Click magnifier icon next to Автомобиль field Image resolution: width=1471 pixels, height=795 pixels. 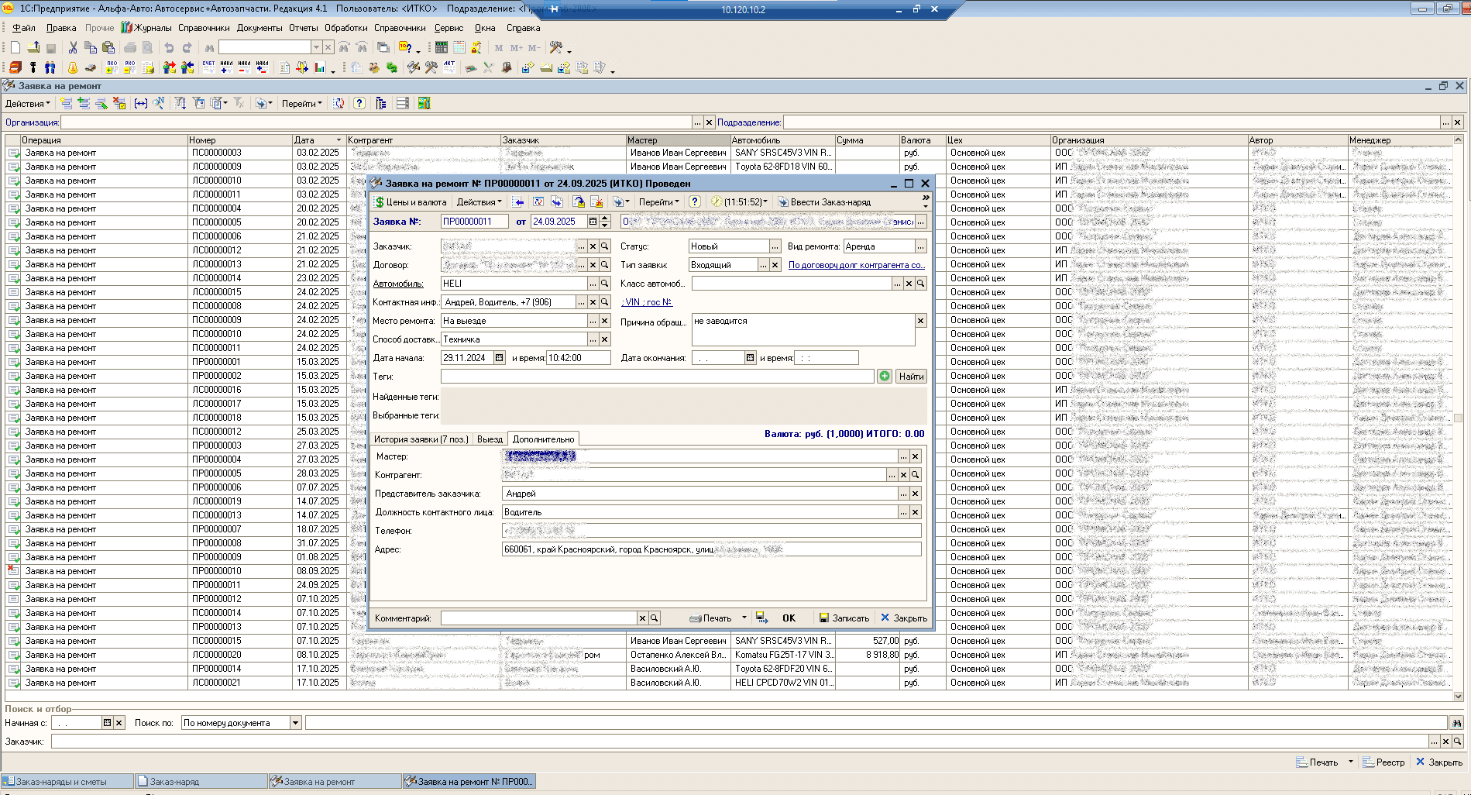pos(604,284)
